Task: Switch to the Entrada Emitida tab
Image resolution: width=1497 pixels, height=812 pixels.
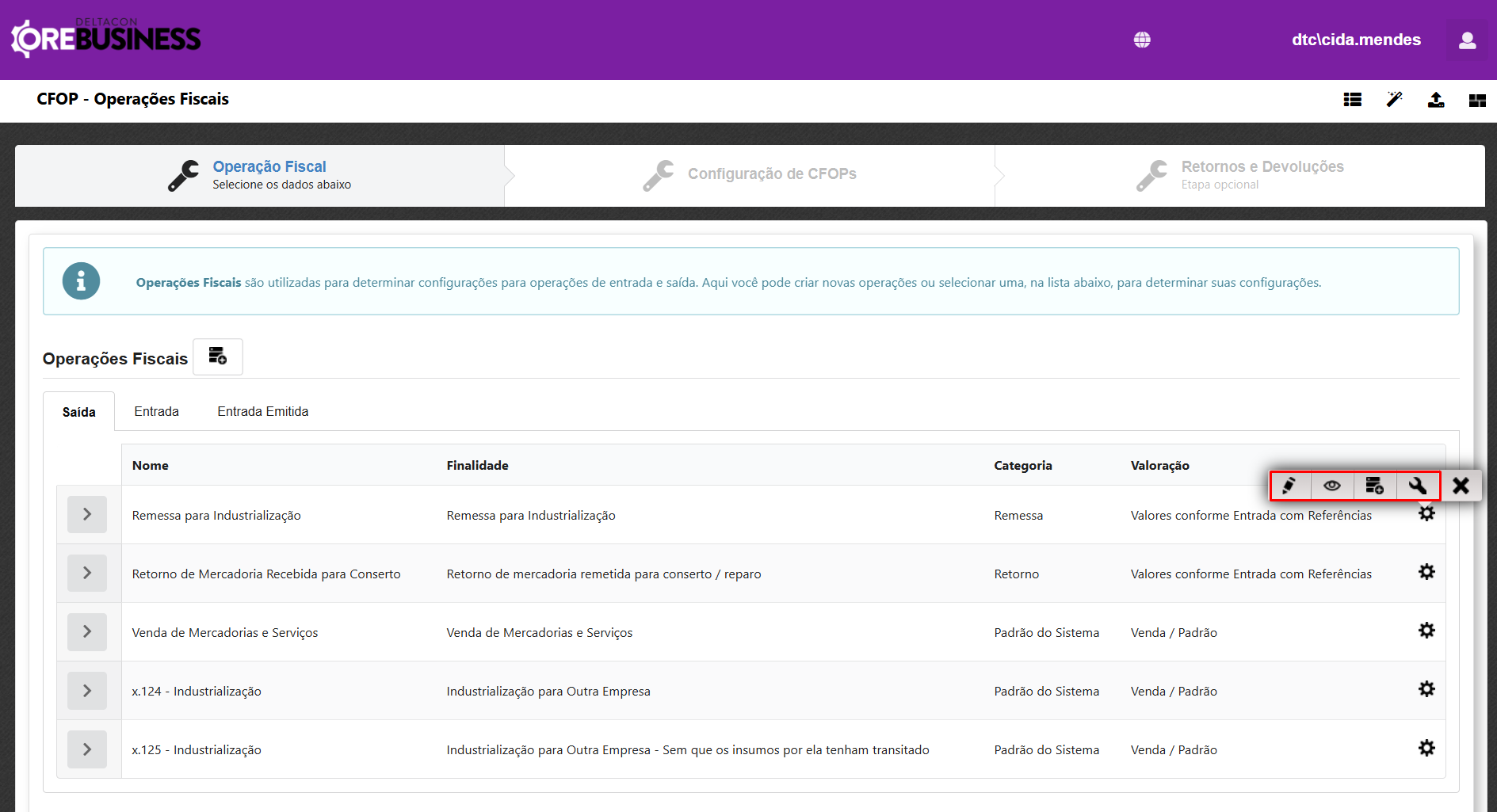Action: (x=262, y=411)
